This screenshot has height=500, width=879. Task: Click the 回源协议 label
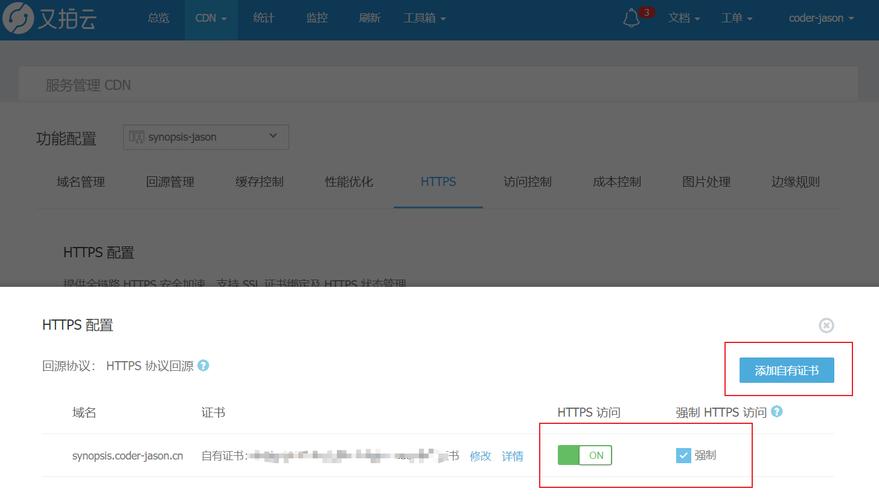[x=69, y=366]
